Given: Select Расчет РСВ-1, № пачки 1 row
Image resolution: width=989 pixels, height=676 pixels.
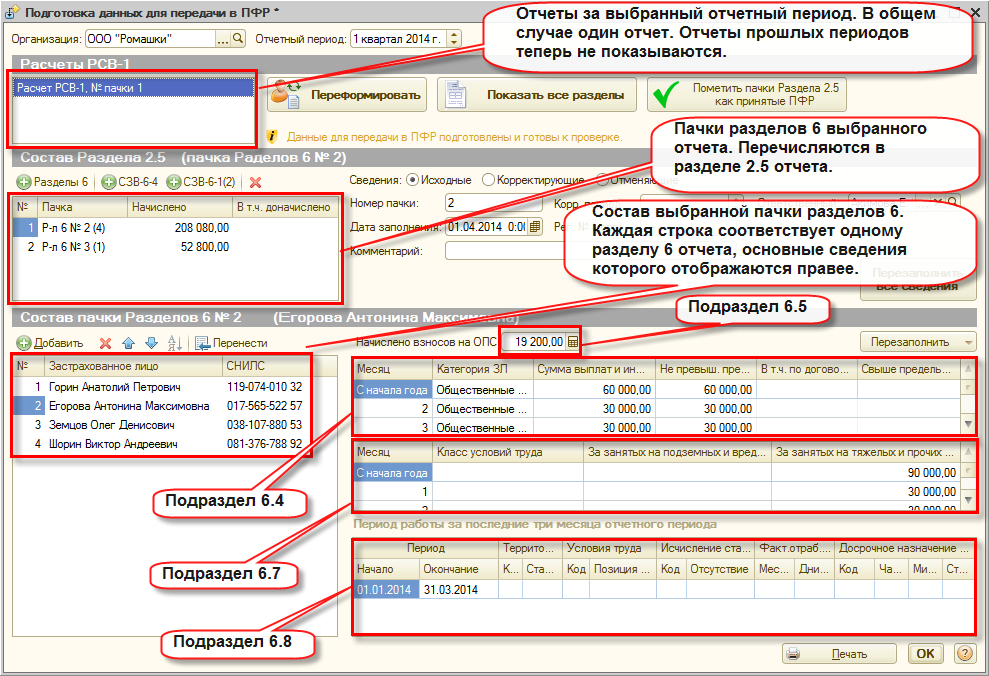Looking at the screenshot, I should tap(133, 88).
